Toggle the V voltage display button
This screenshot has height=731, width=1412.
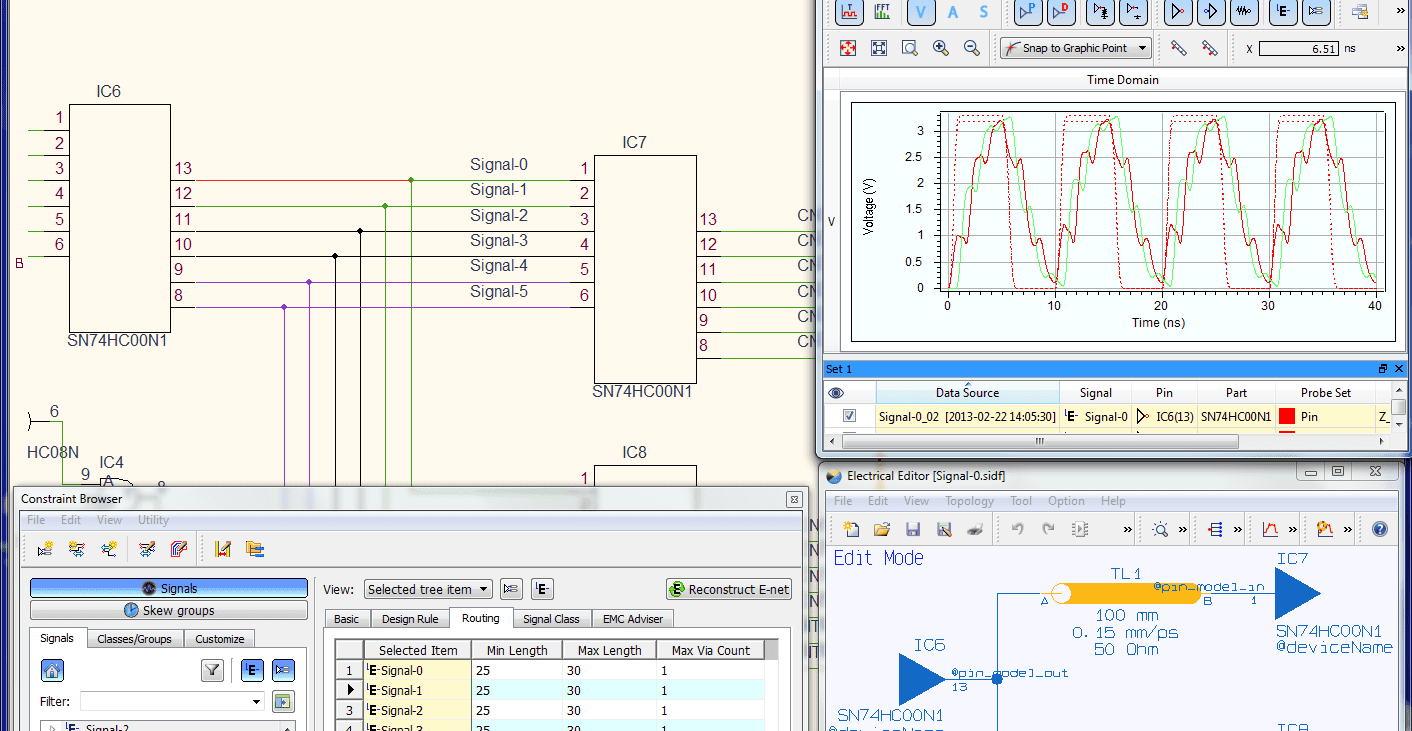click(x=921, y=12)
